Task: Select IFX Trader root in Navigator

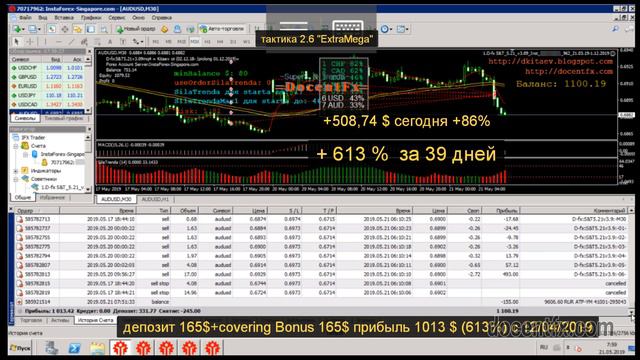Action: (x=29, y=138)
